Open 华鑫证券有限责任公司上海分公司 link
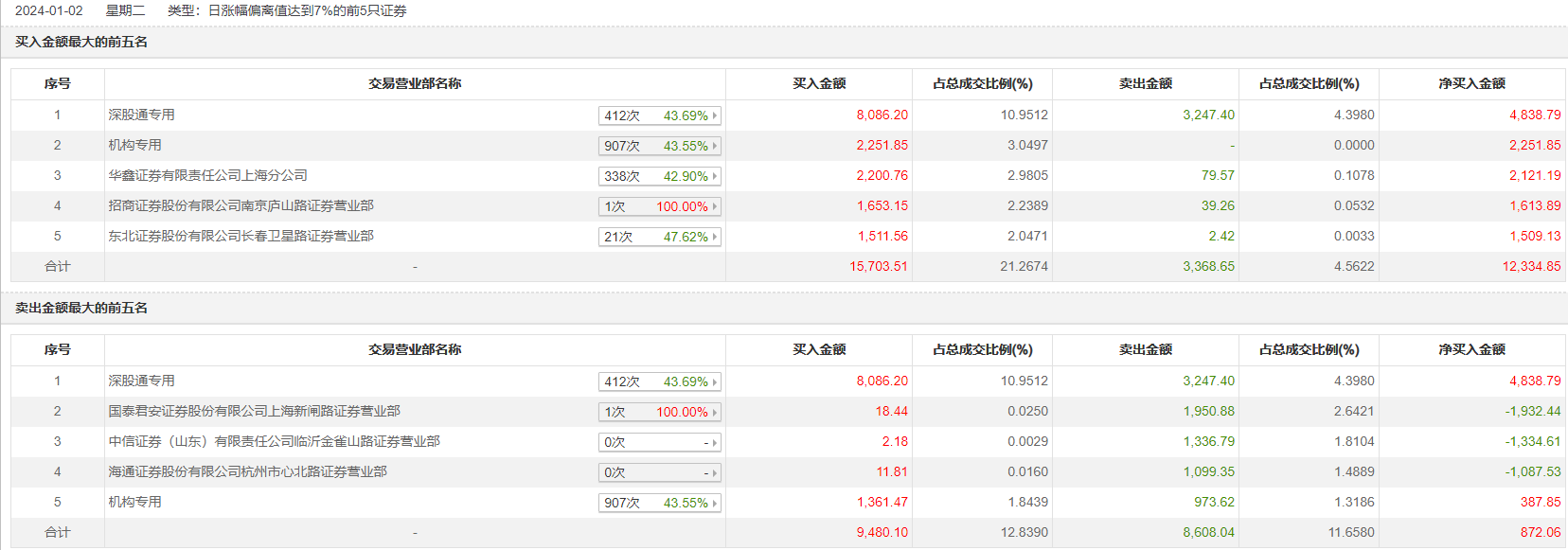The height and width of the screenshot is (550, 1568). (207, 175)
